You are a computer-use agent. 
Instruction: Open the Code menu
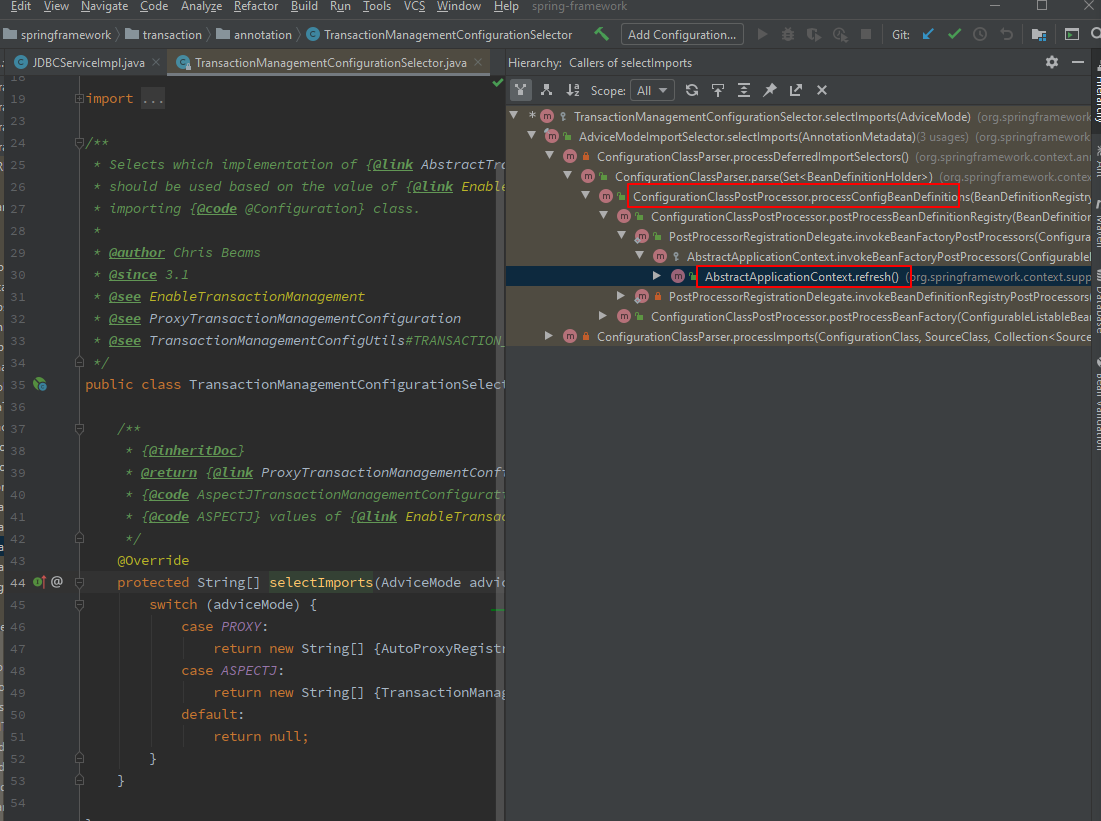154,6
